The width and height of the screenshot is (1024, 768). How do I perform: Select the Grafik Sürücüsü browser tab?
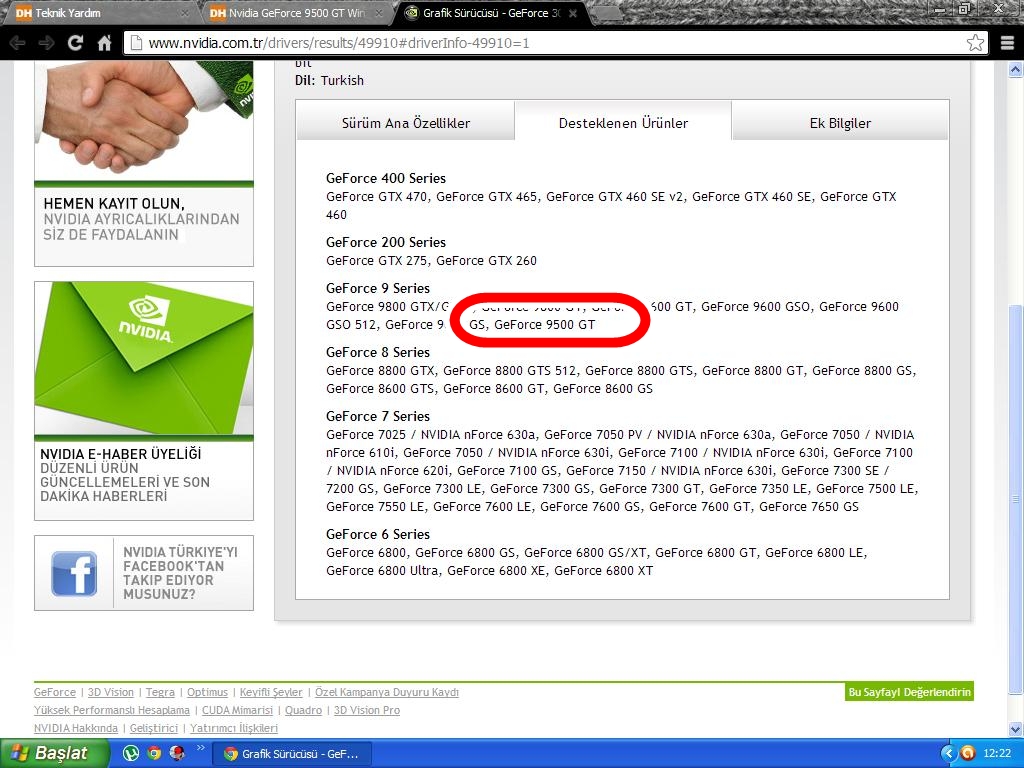coord(490,13)
